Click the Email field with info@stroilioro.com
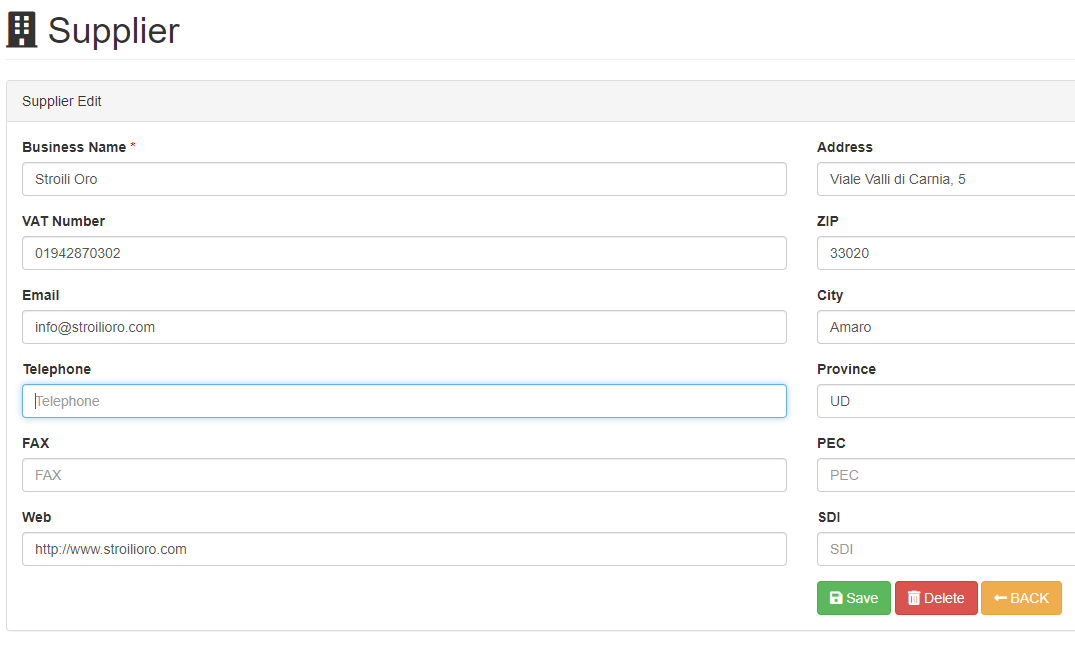Viewport: 1075px width, 647px height. point(404,327)
